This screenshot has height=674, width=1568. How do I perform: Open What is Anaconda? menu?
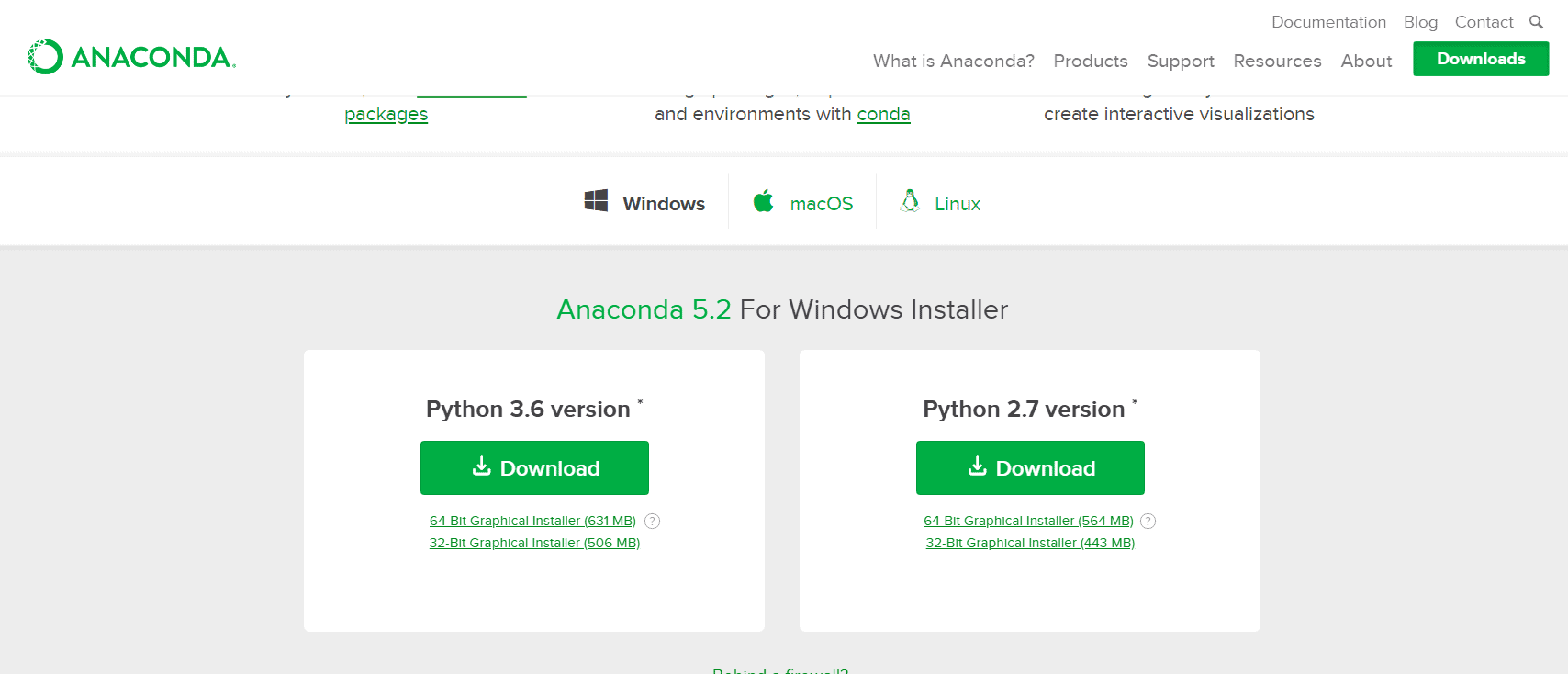pyautogui.click(x=953, y=61)
